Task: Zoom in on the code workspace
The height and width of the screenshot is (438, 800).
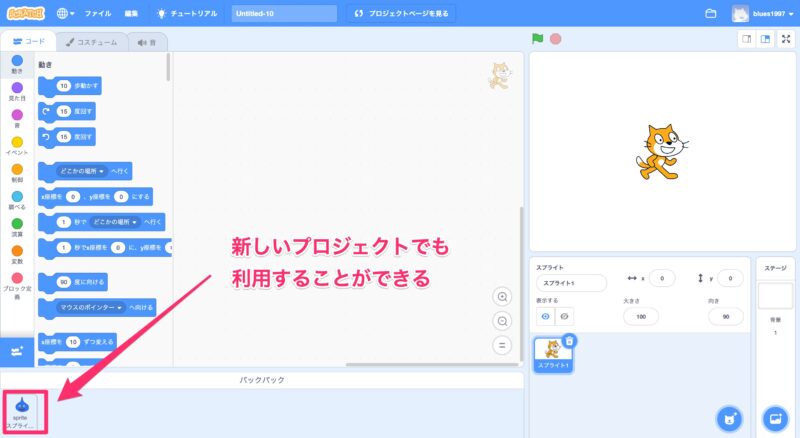Action: click(x=502, y=297)
